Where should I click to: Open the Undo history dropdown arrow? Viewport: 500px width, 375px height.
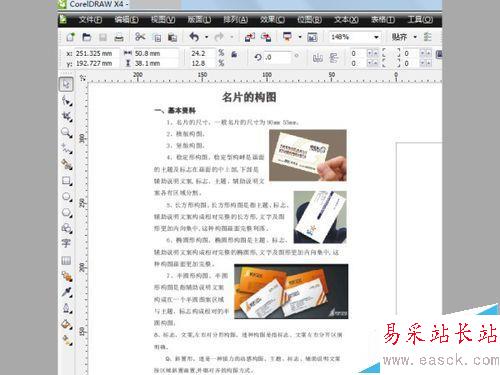pos(207,37)
